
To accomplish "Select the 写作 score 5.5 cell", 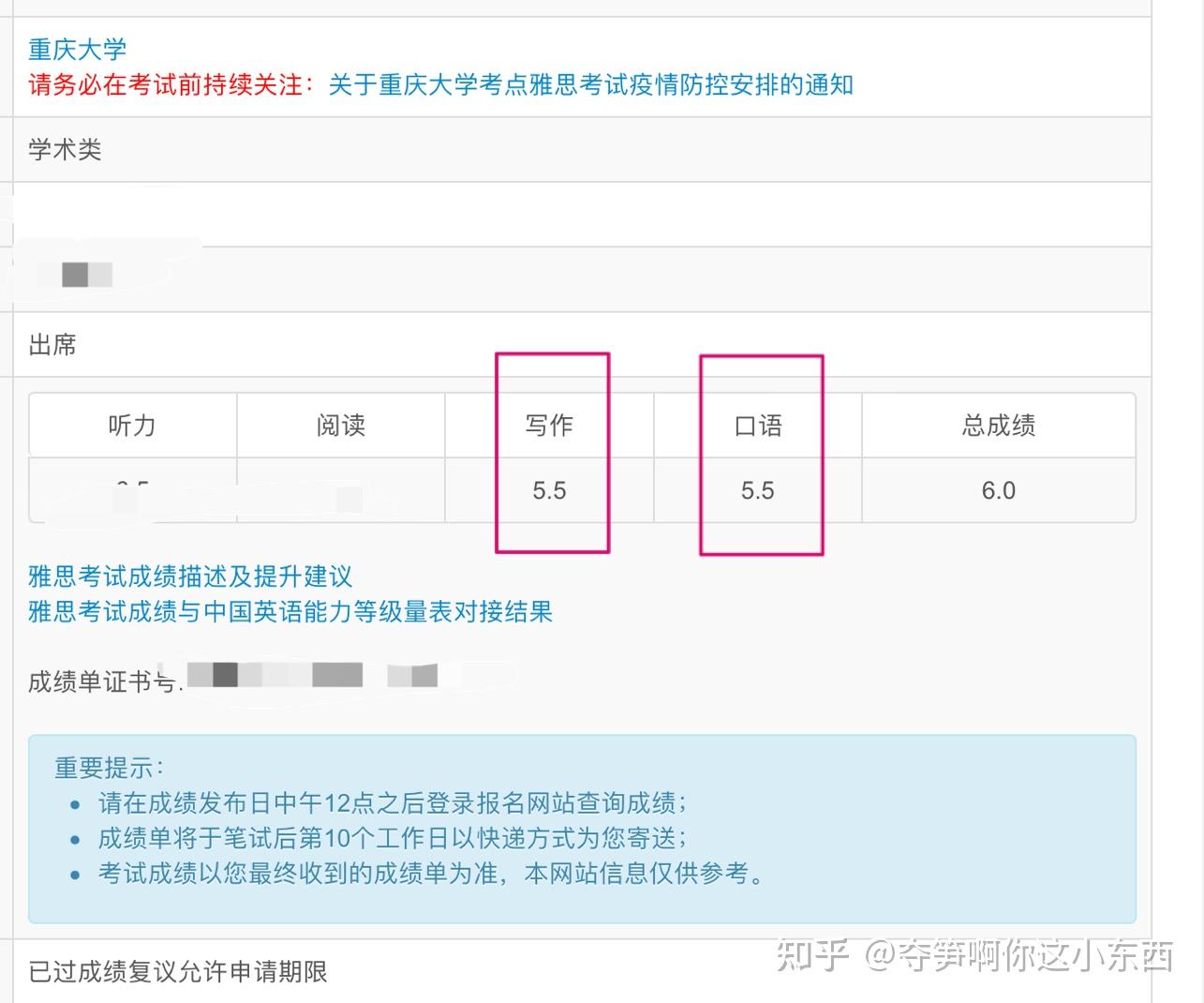I will click(x=549, y=490).
